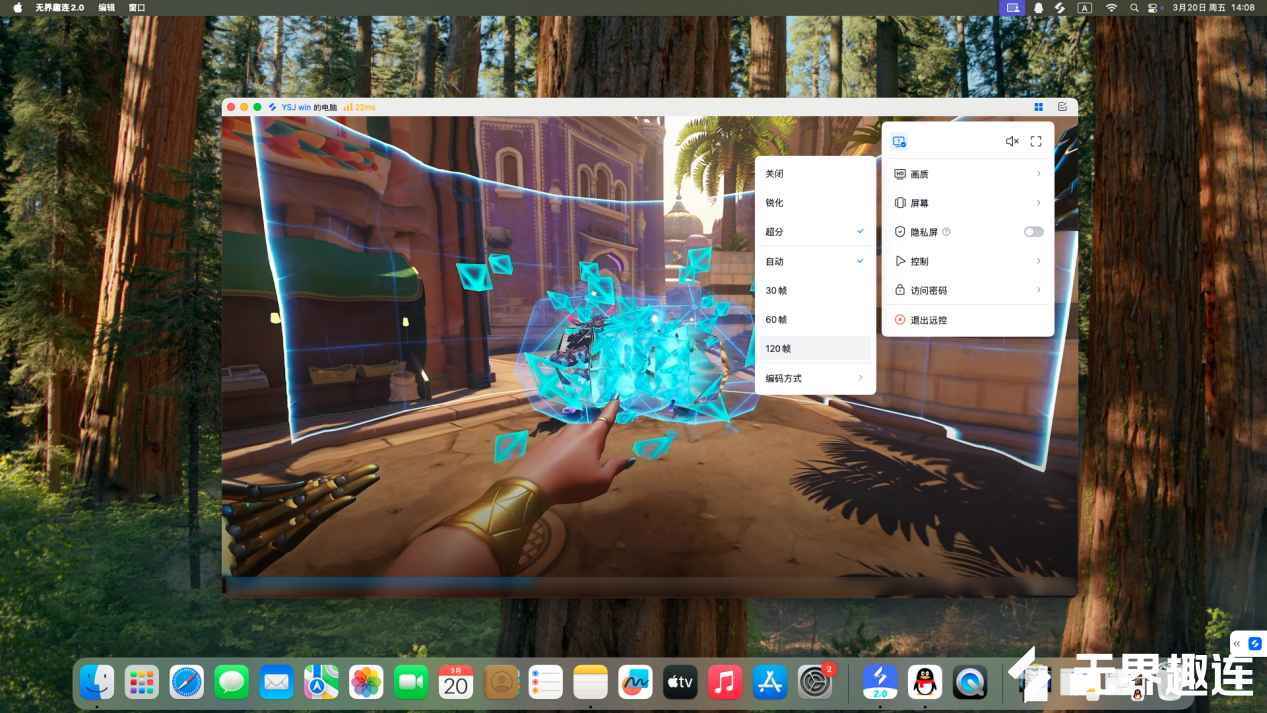Open the 无界趣连 2.0 app in Dock

click(880, 682)
